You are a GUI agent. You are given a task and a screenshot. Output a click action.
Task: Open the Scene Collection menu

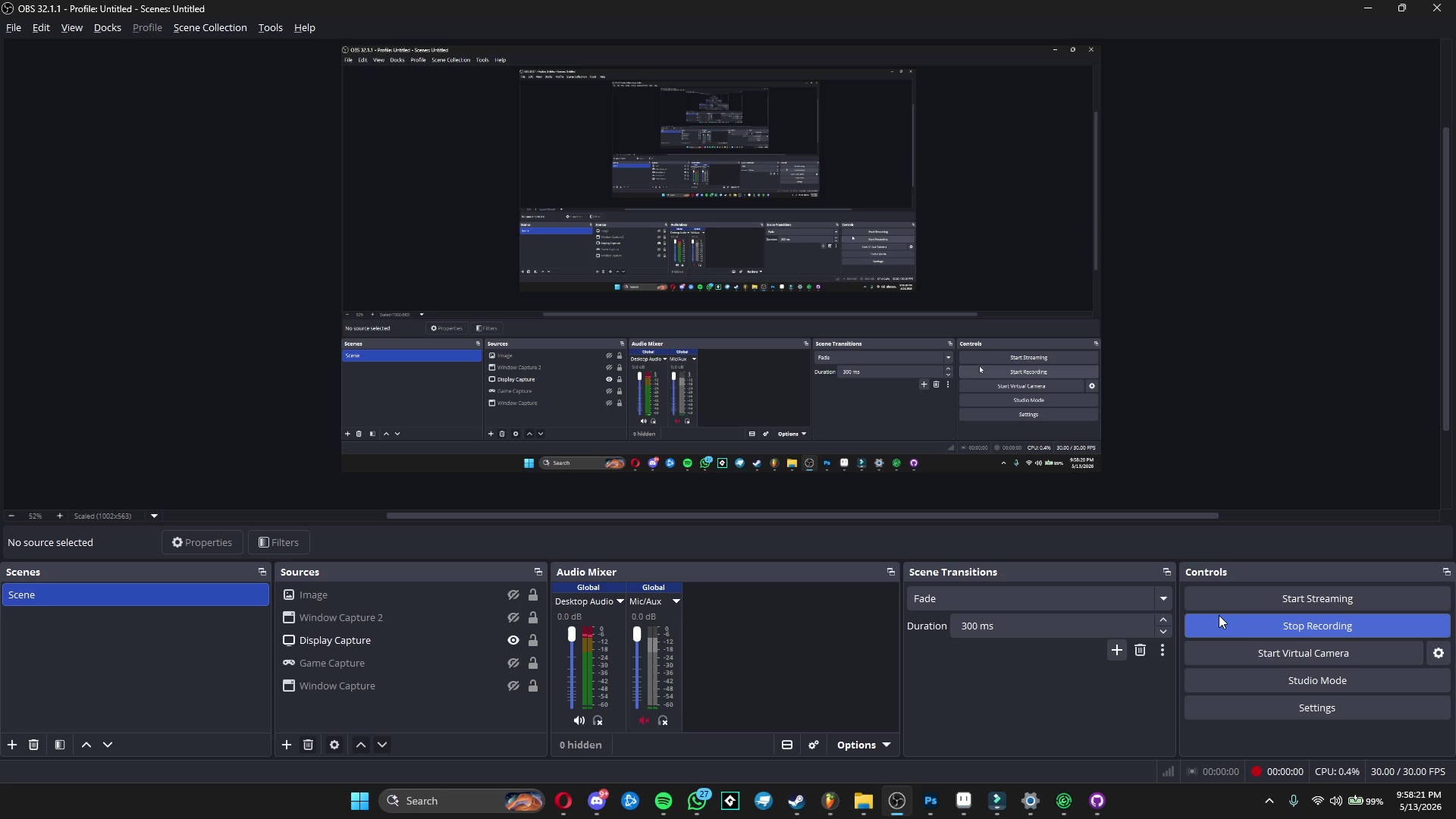coord(210,27)
